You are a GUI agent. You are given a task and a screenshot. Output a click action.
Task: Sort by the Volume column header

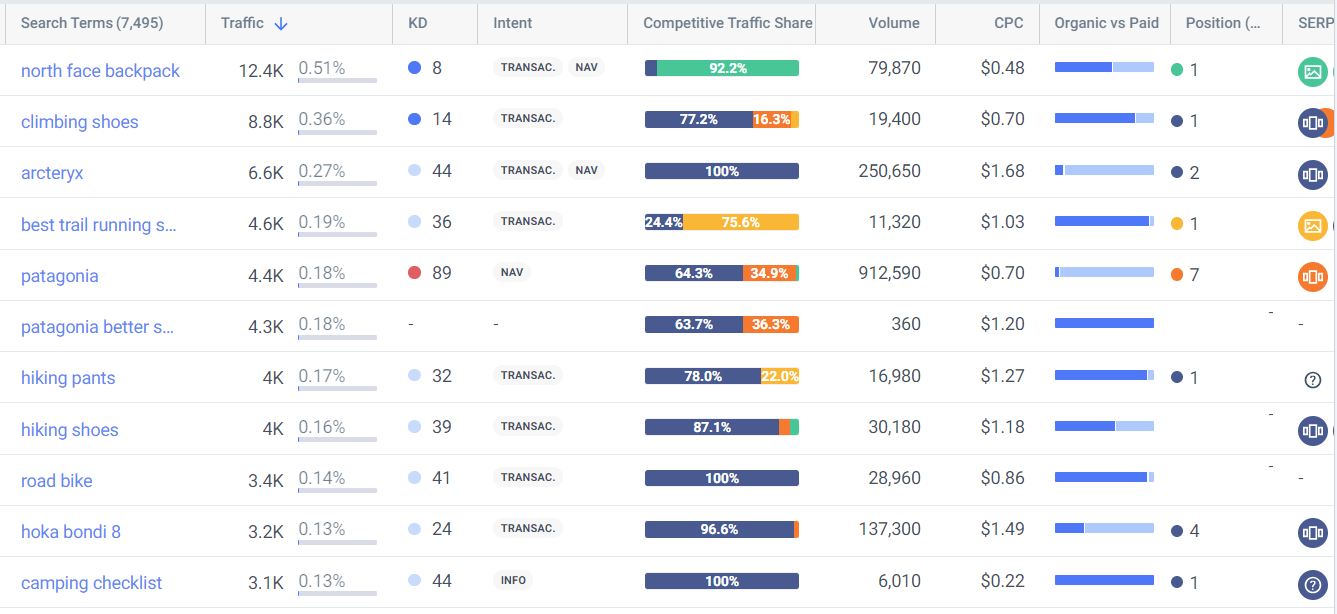(893, 22)
